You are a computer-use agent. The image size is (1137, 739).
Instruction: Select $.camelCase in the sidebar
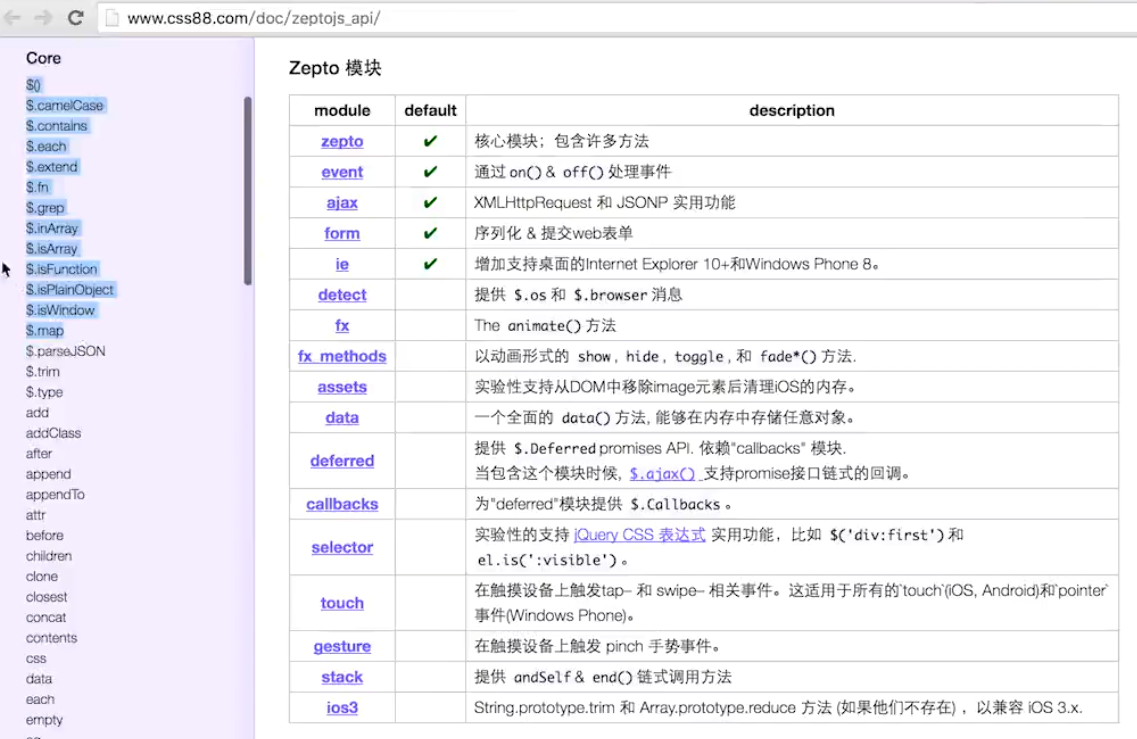coord(65,105)
